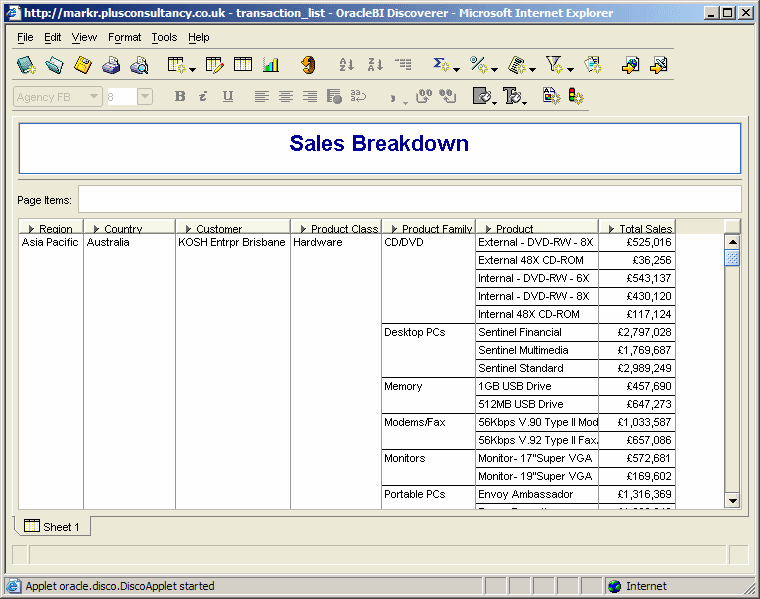This screenshot has width=760, height=599.
Task: Drill the Product Family column triangle
Action: [x=395, y=229]
